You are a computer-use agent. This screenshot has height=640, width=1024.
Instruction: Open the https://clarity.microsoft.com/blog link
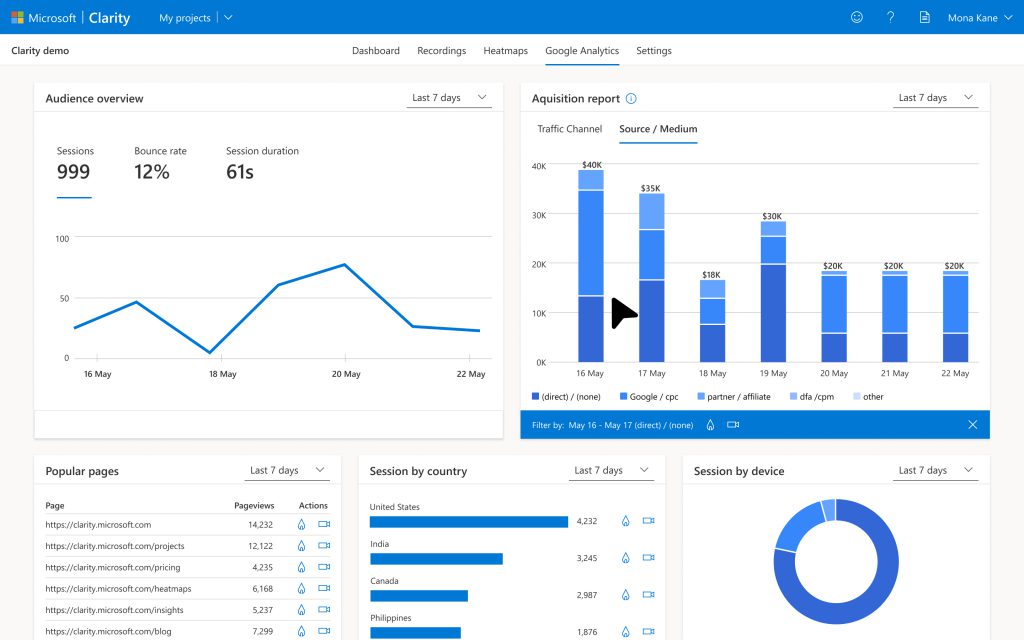tap(108, 632)
